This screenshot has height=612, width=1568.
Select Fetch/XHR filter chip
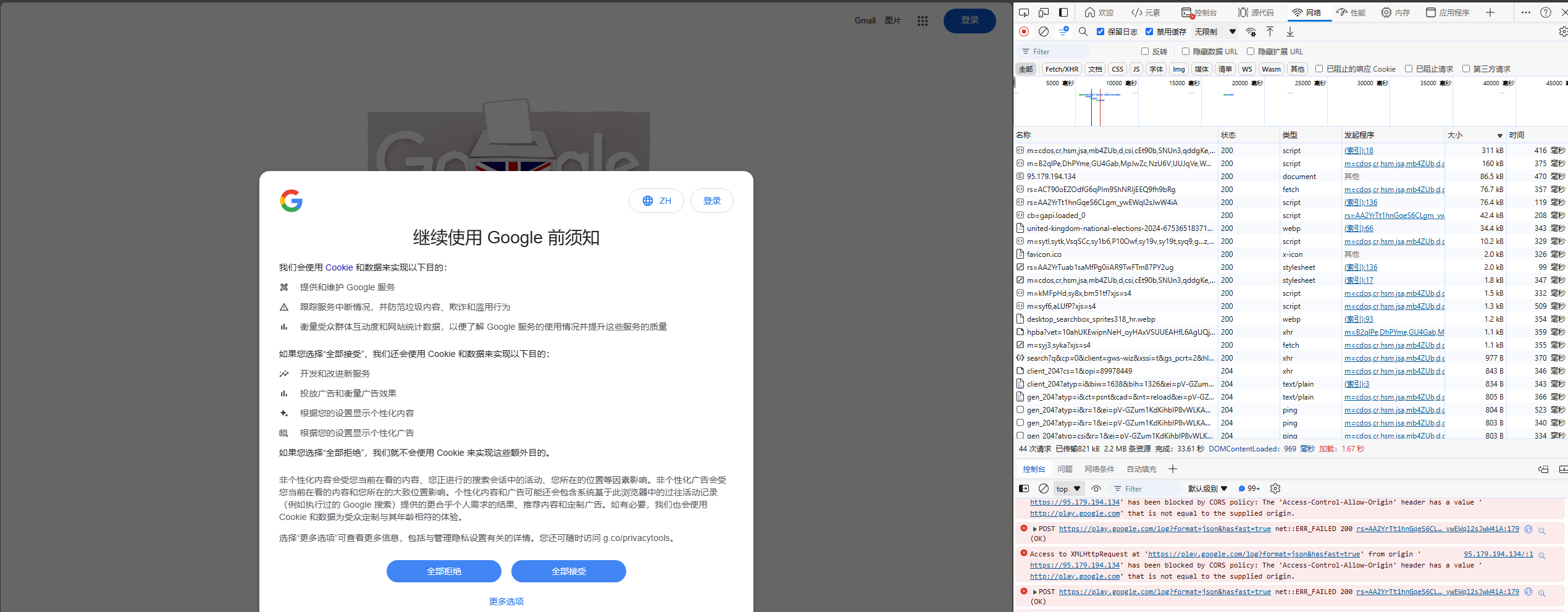pyautogui.click(x=1062, y=69)
